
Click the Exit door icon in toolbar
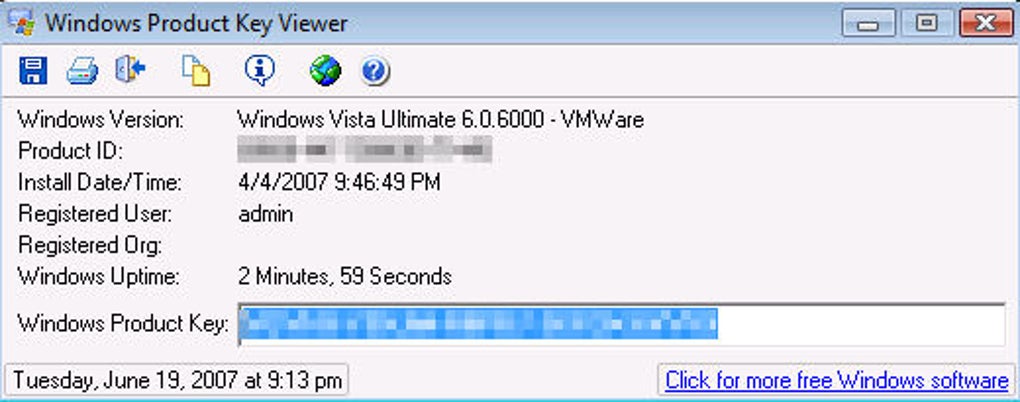click(x=130, y=69)
